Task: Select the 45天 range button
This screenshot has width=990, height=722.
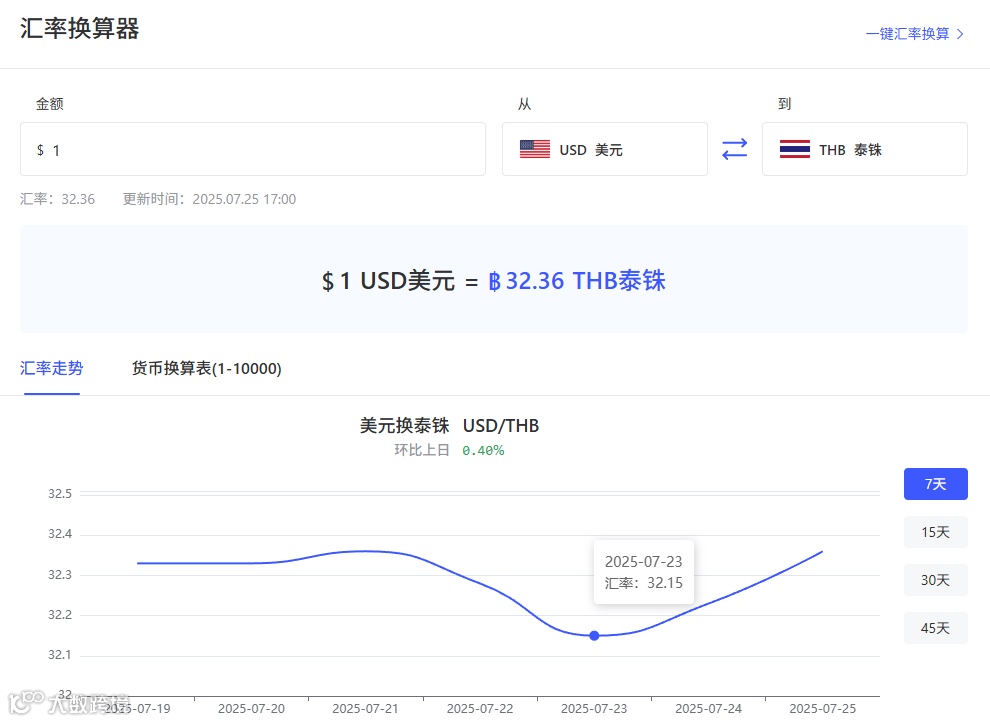Action: coord(936,628)
